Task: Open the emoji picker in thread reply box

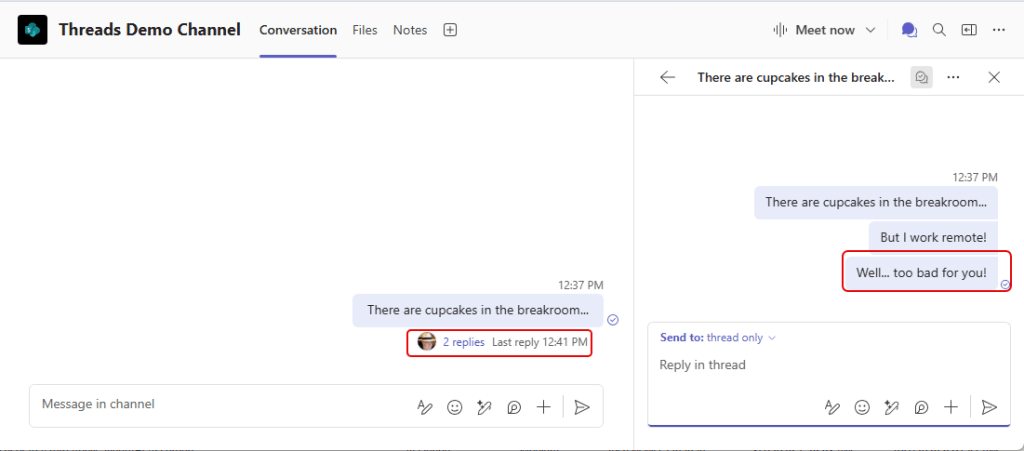Action: (x=862, y=407)
